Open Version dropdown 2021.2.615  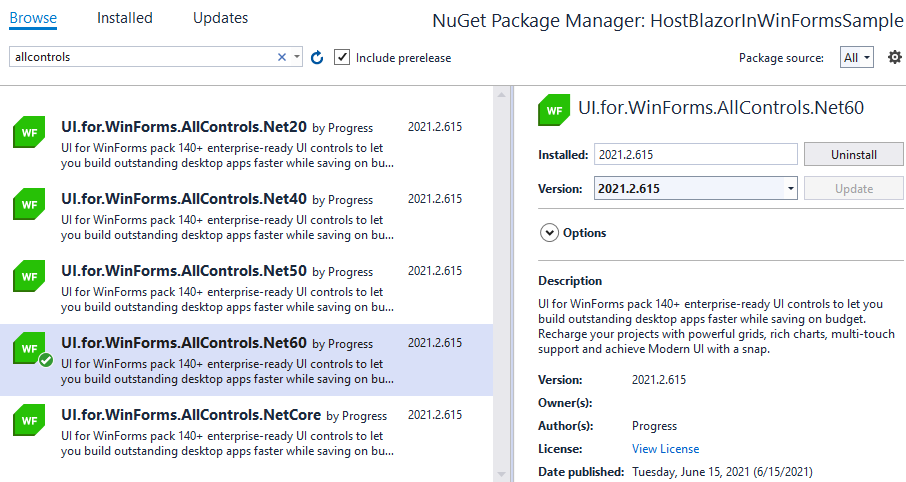[696, 188]
